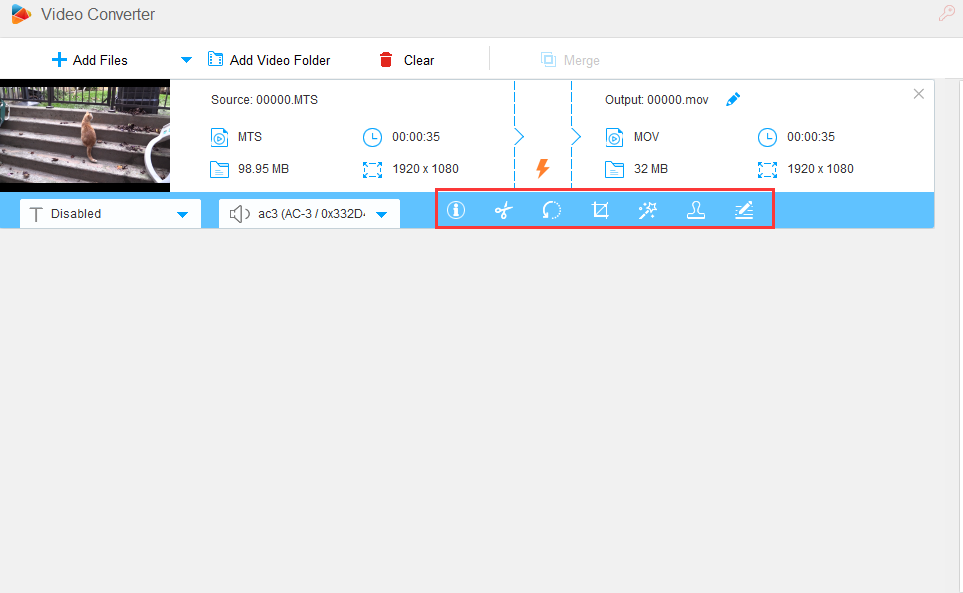Open the magic wand effects tool
963x593 pixels.
647,210
